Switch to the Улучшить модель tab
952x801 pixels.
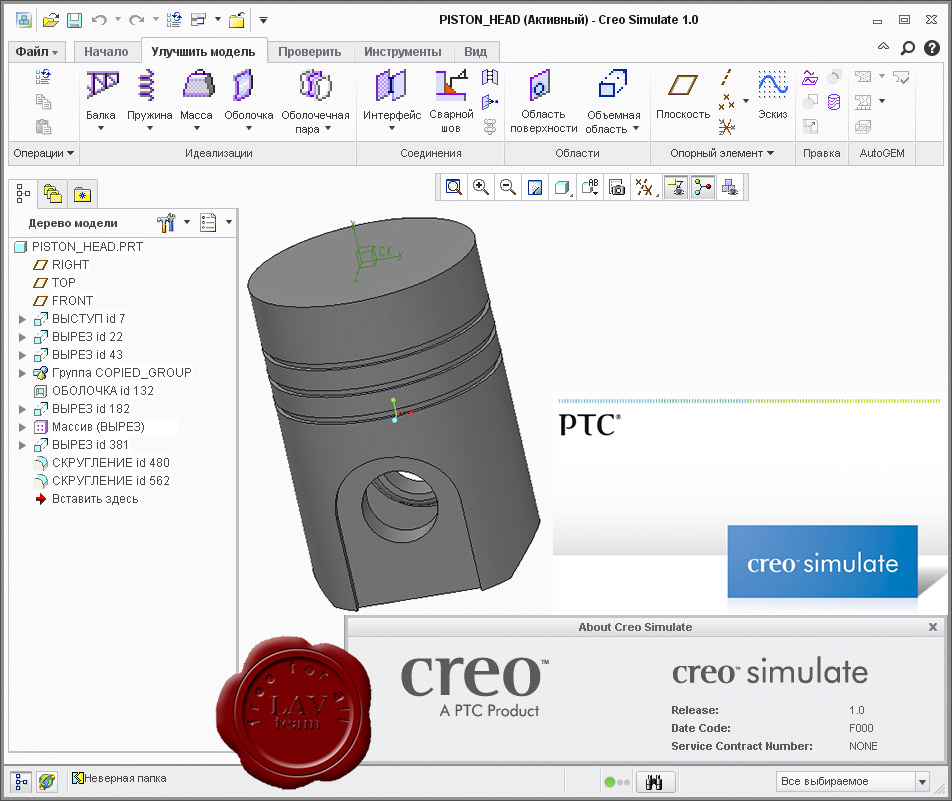click(x=203, y=52)
